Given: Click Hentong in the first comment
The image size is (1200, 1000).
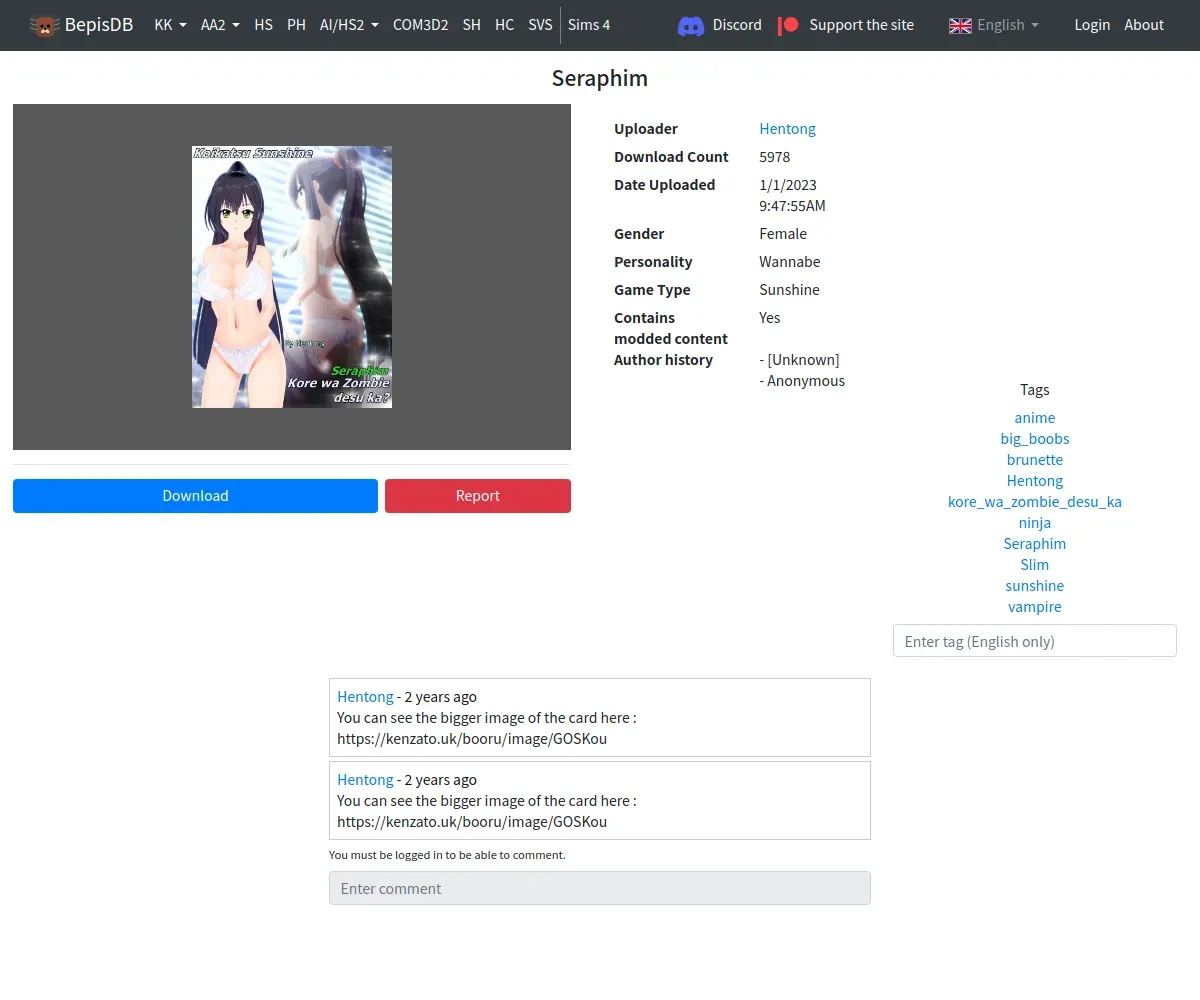Looking at the screenshot, I should (365, 697).
